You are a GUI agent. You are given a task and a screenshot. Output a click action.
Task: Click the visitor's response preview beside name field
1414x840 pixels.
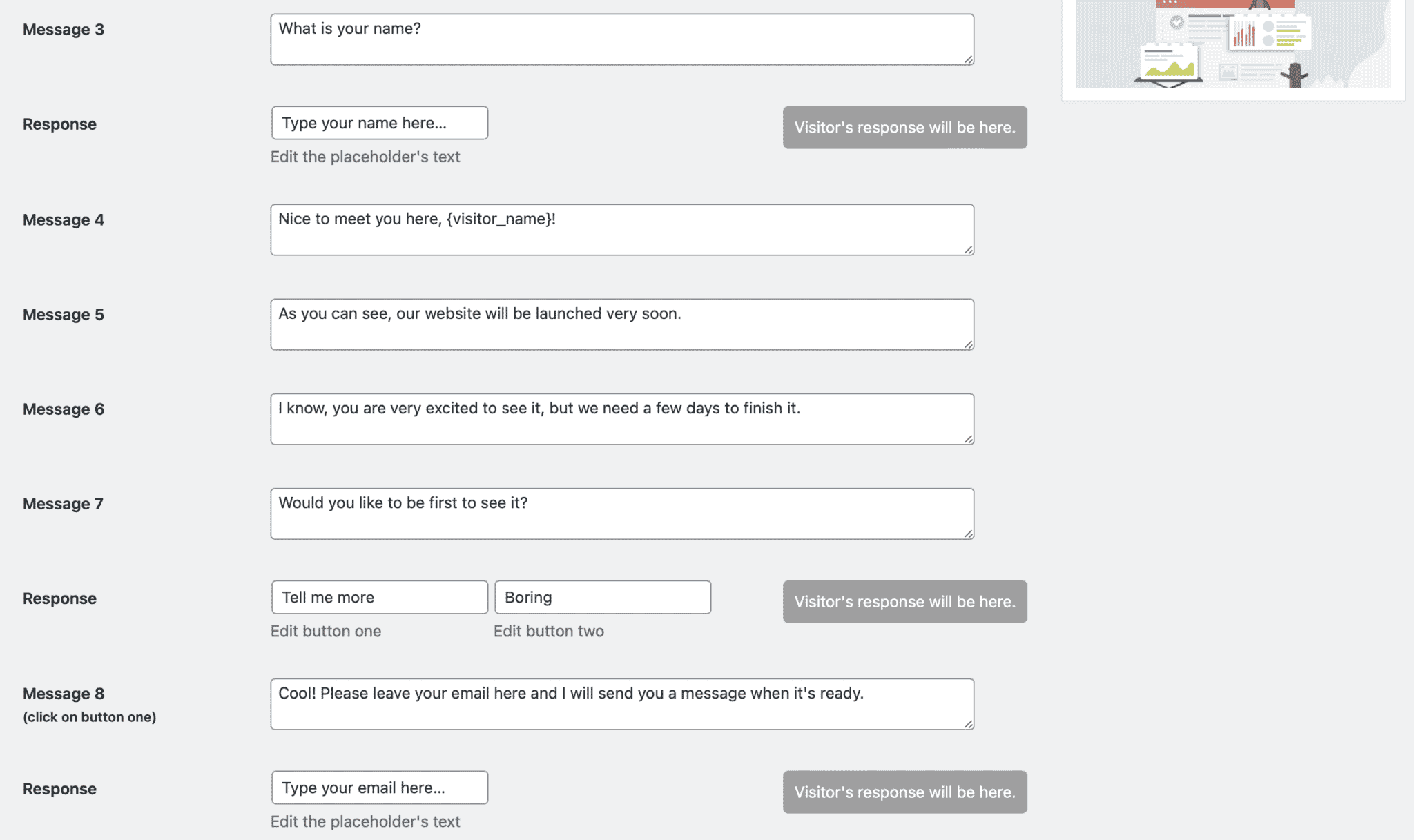click(x=905, y=127)
